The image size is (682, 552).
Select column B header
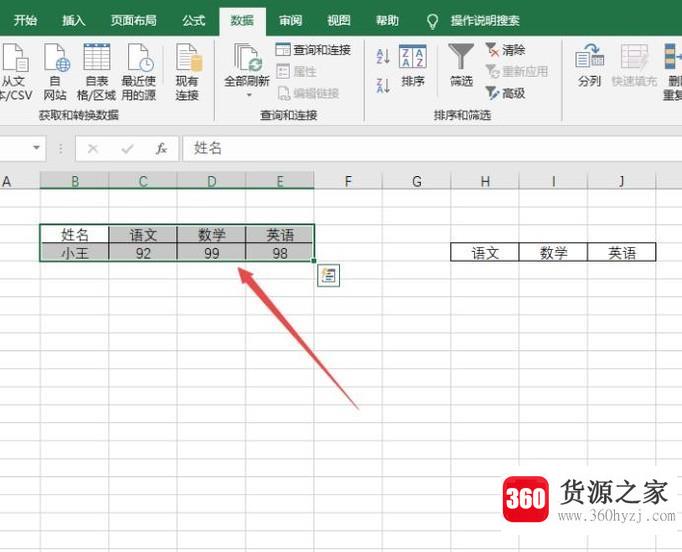[x=74, y=181]
